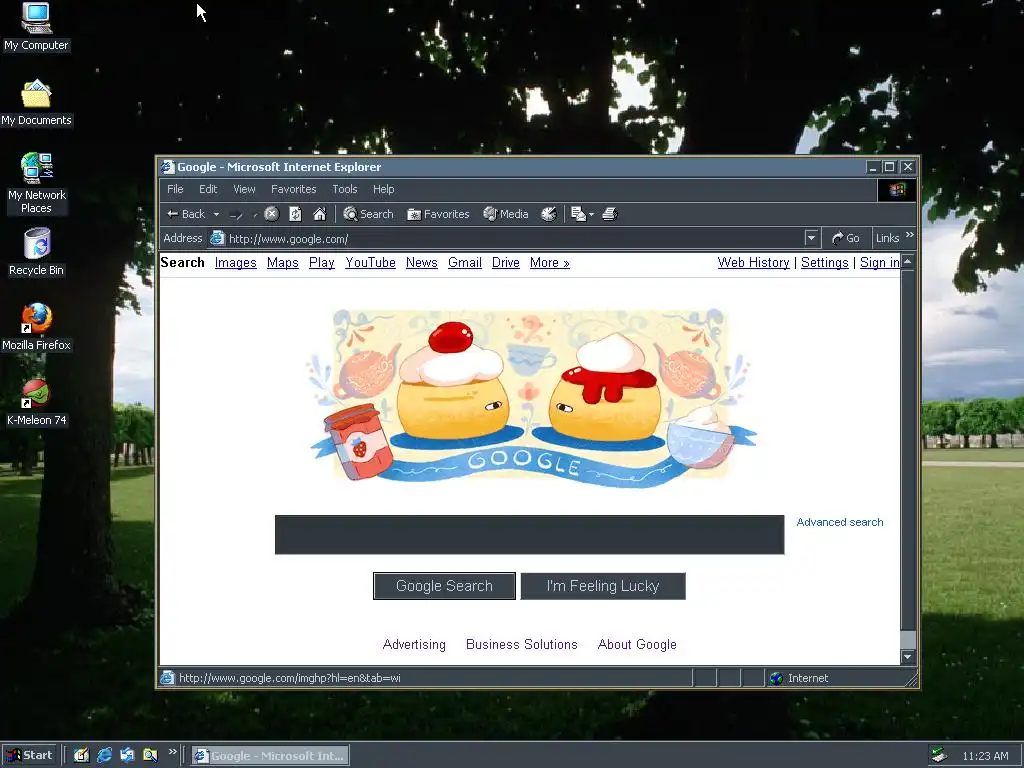1024x768 pixels.
Task: Print the page with the Print icon
Action: tap(609, 214)
